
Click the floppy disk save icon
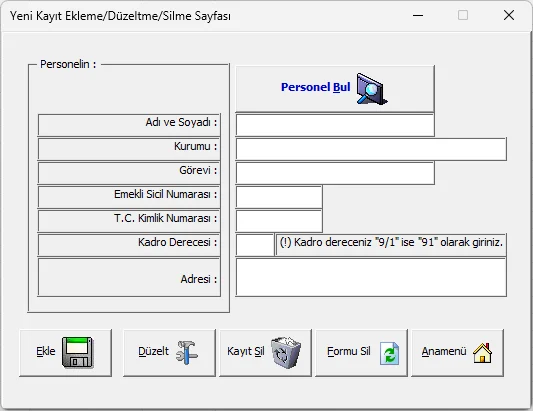pos(78,353)
